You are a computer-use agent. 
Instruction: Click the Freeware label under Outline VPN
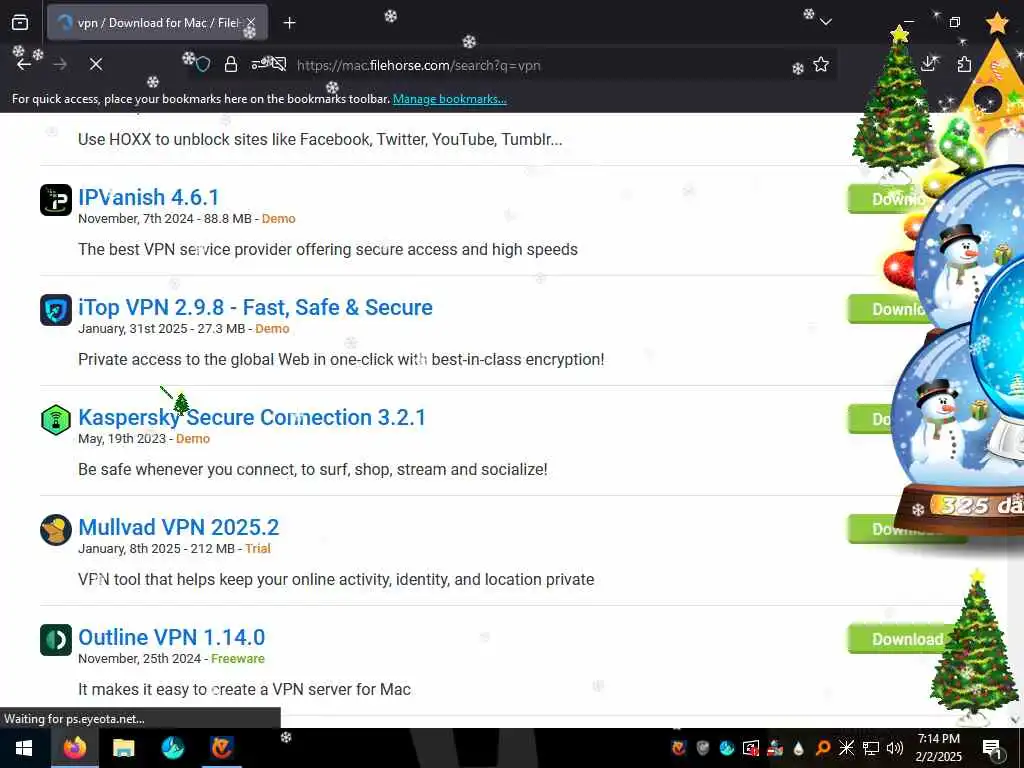pos(238,659)
